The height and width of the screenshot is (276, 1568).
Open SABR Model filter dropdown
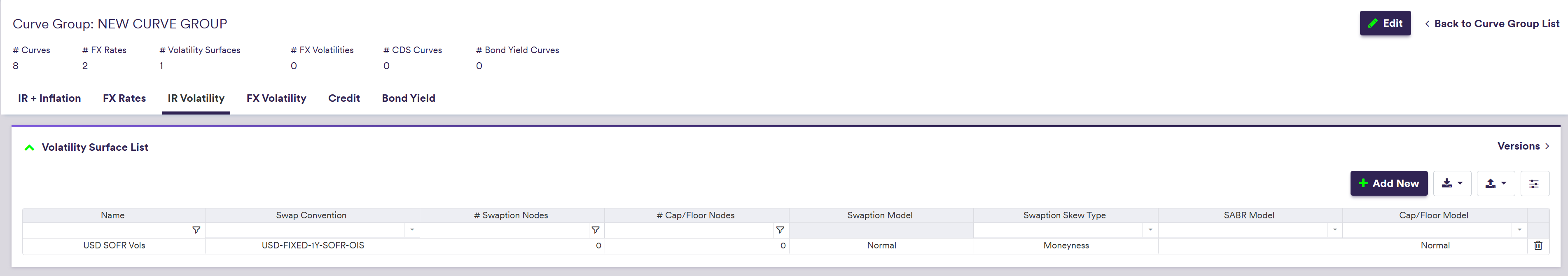pos(1334,230)
